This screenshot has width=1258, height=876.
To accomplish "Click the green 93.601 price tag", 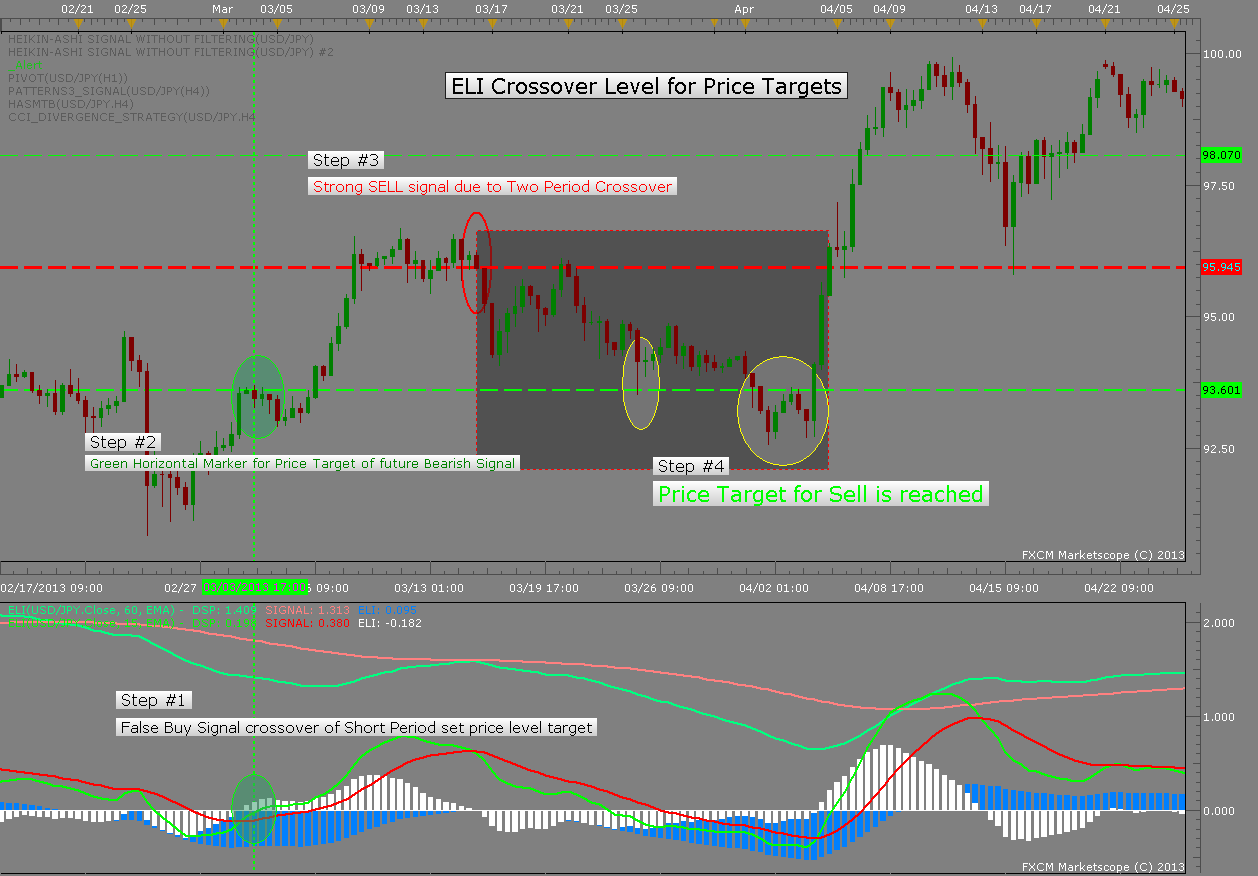I will point(1221,390).
